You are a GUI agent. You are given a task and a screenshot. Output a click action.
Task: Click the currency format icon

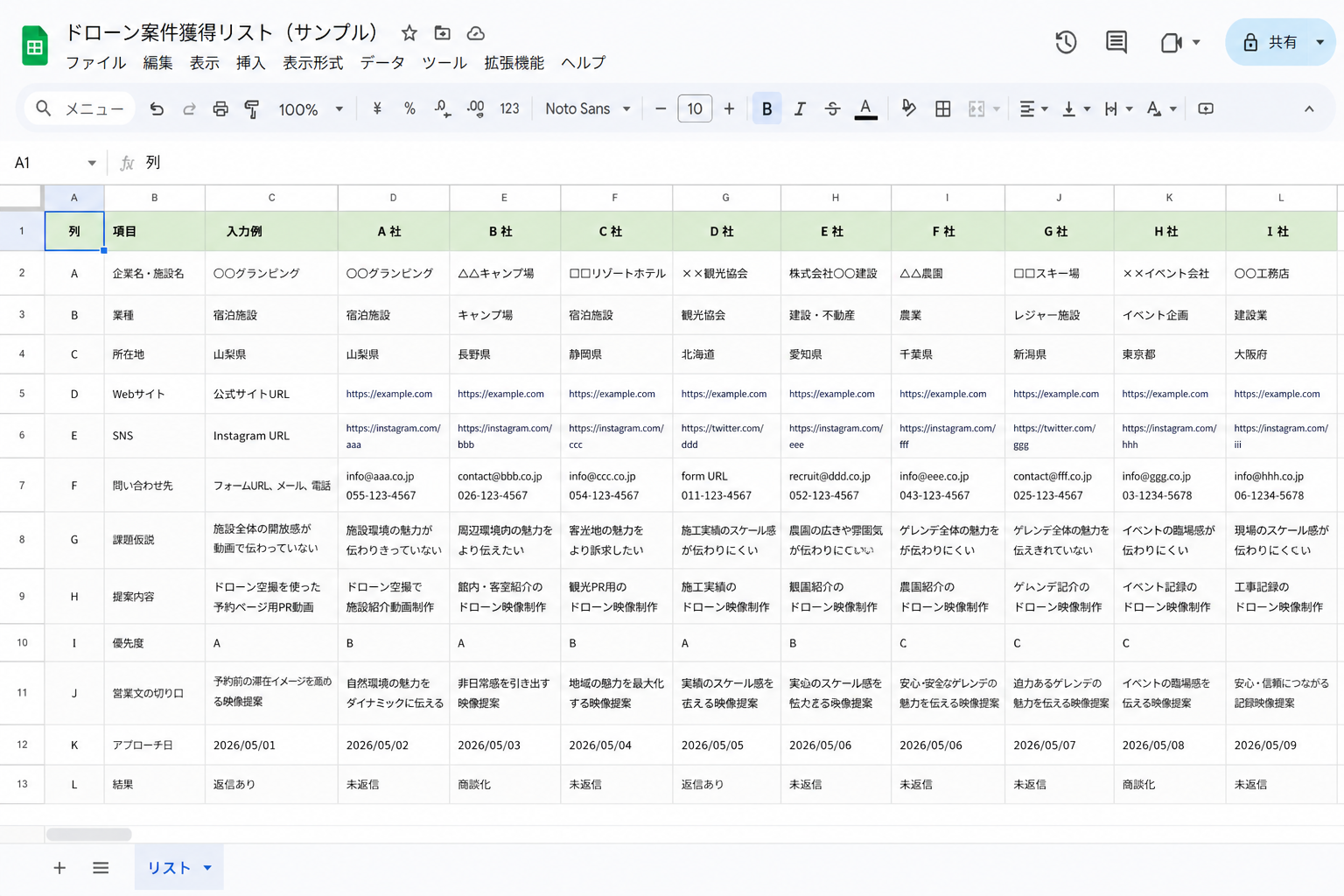376,108
